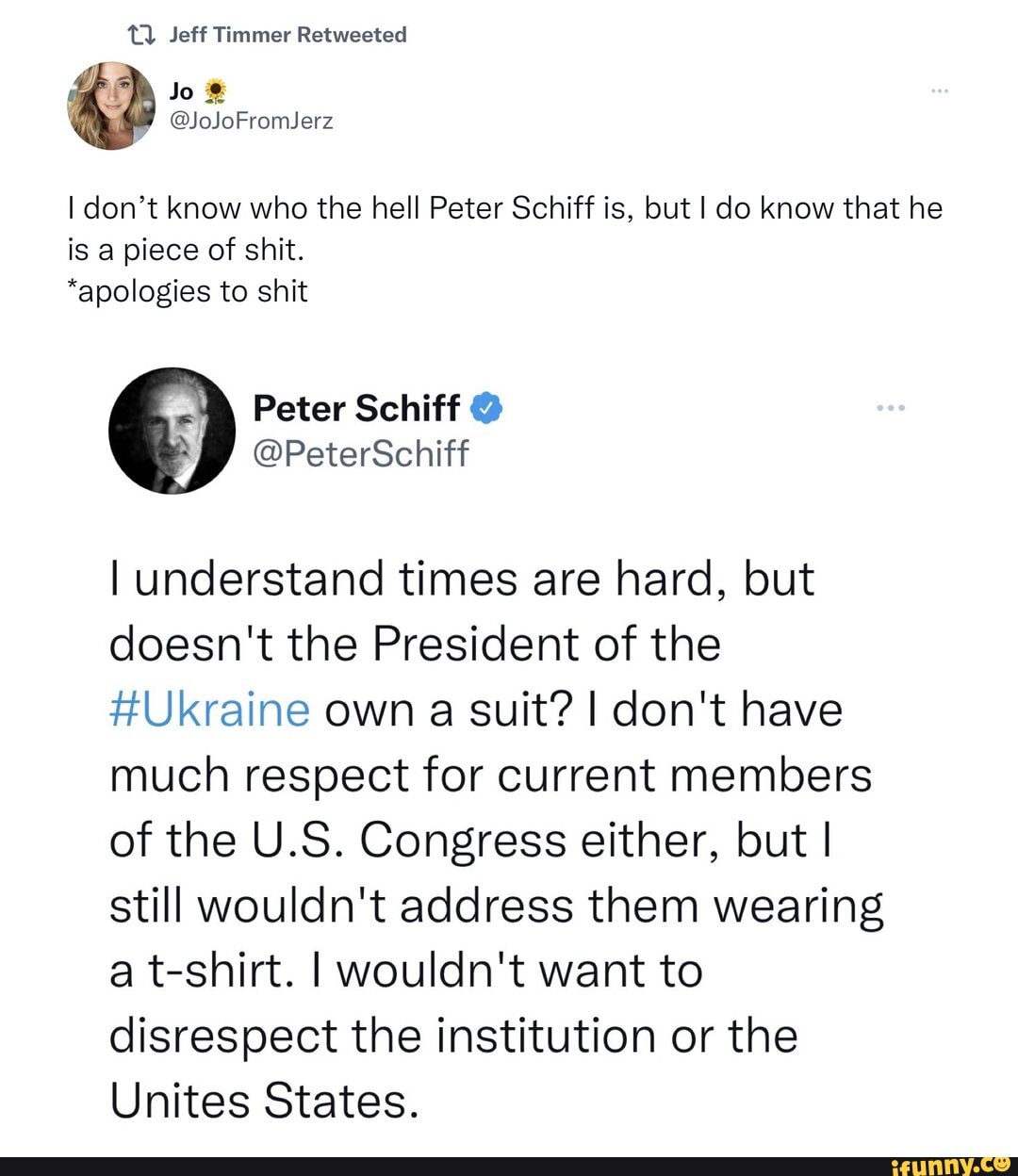Open the @JoJoFromJerz profile handle

pos(251,121)
